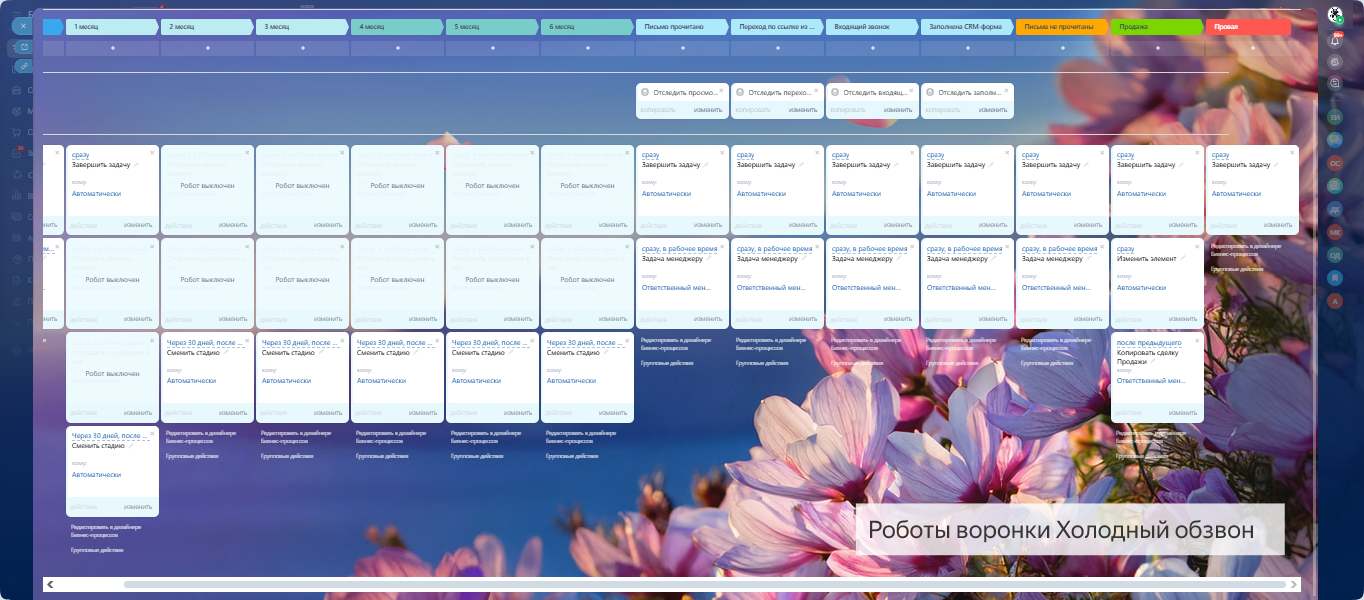Screen dimensions: 1364x600
Task: Copy link icon on slider edge
Action: (x=23, y=66)
